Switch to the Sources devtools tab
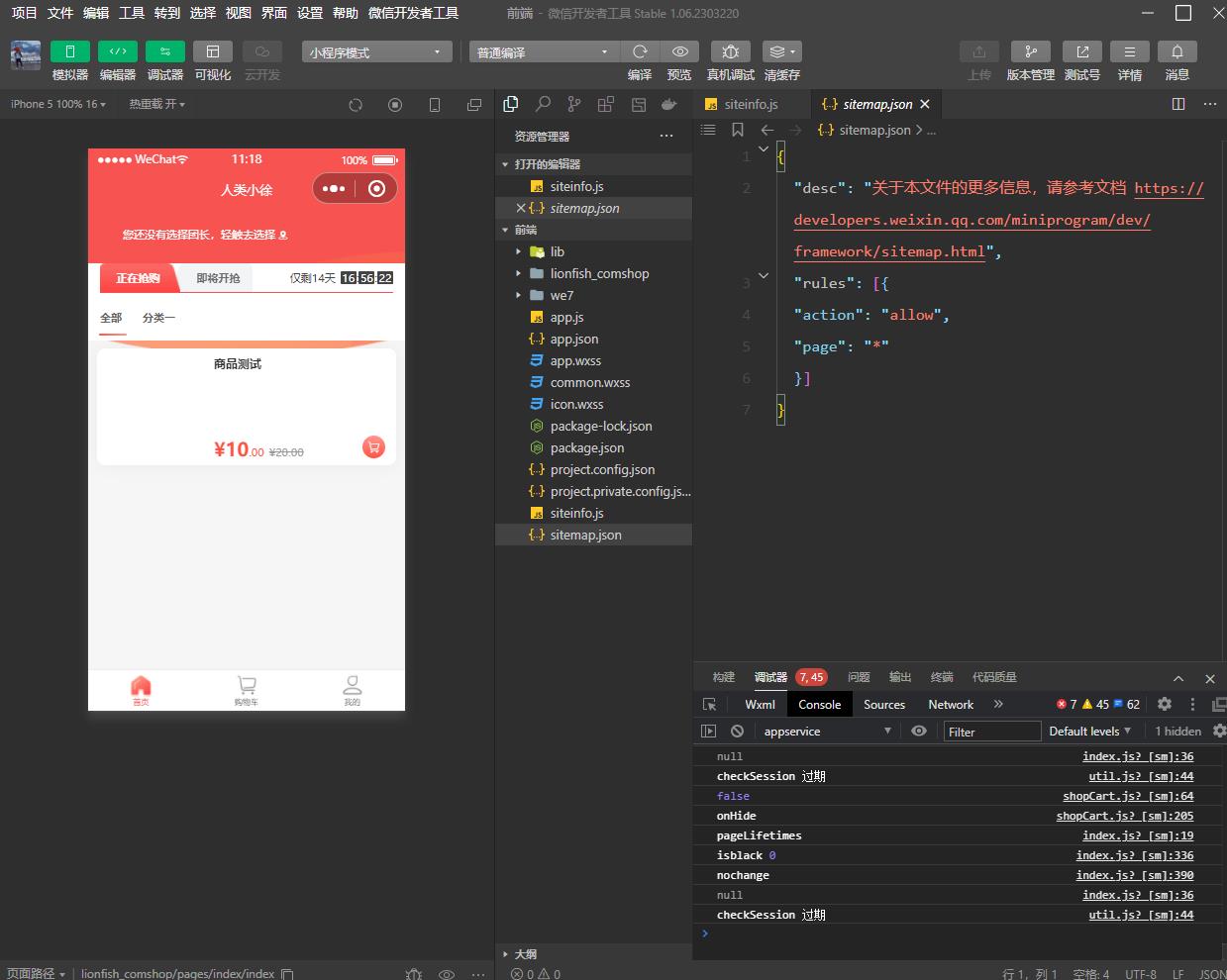 884,705
